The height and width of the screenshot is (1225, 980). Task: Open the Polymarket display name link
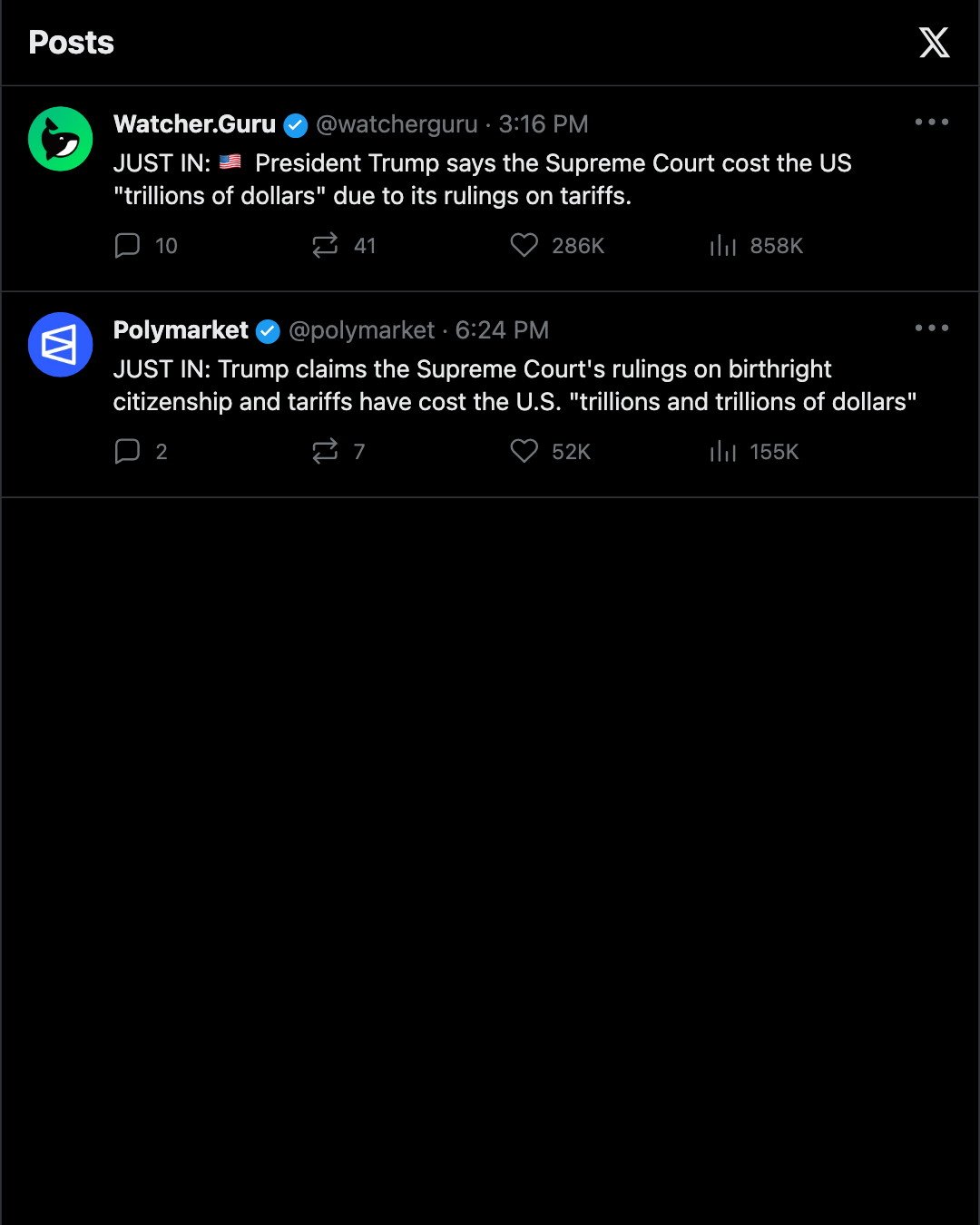coord(181,330)
